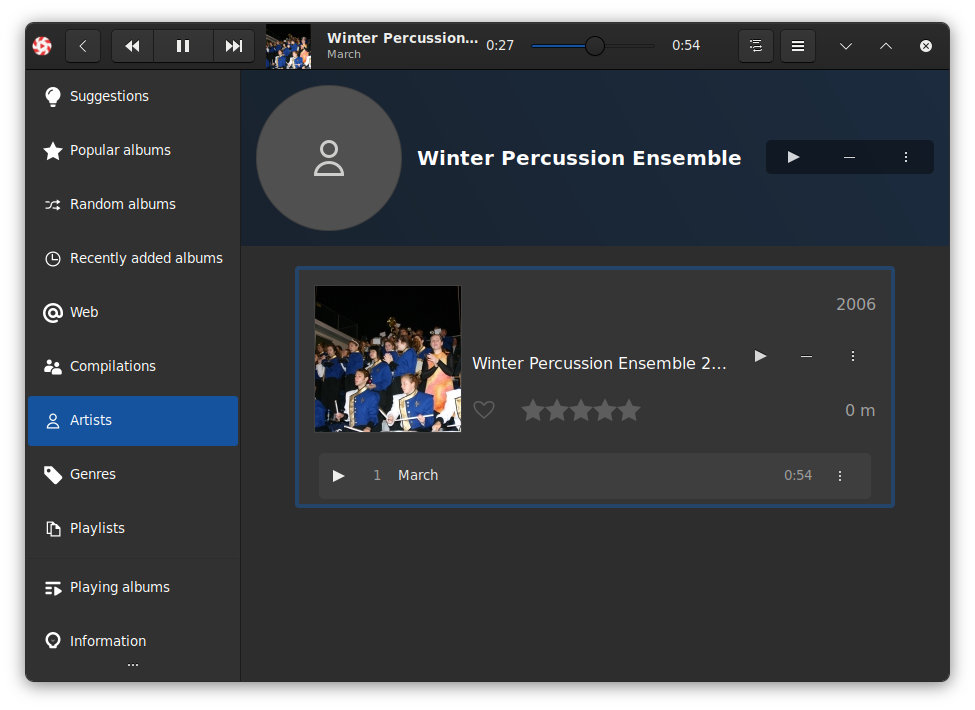Skip to the next track
Image resolution: width=975 pixels, height=710 pixels.
click(234, 46)
